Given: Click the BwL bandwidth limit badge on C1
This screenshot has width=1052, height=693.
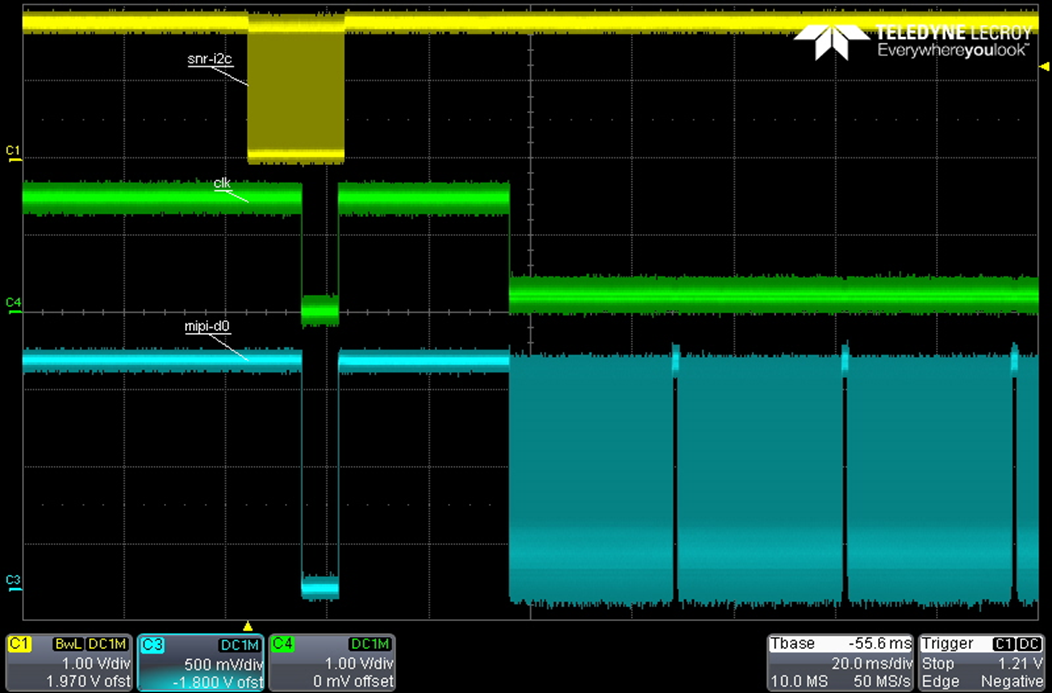Looking at the screenshot, I should pyautogui.click(x=67, y=645).
